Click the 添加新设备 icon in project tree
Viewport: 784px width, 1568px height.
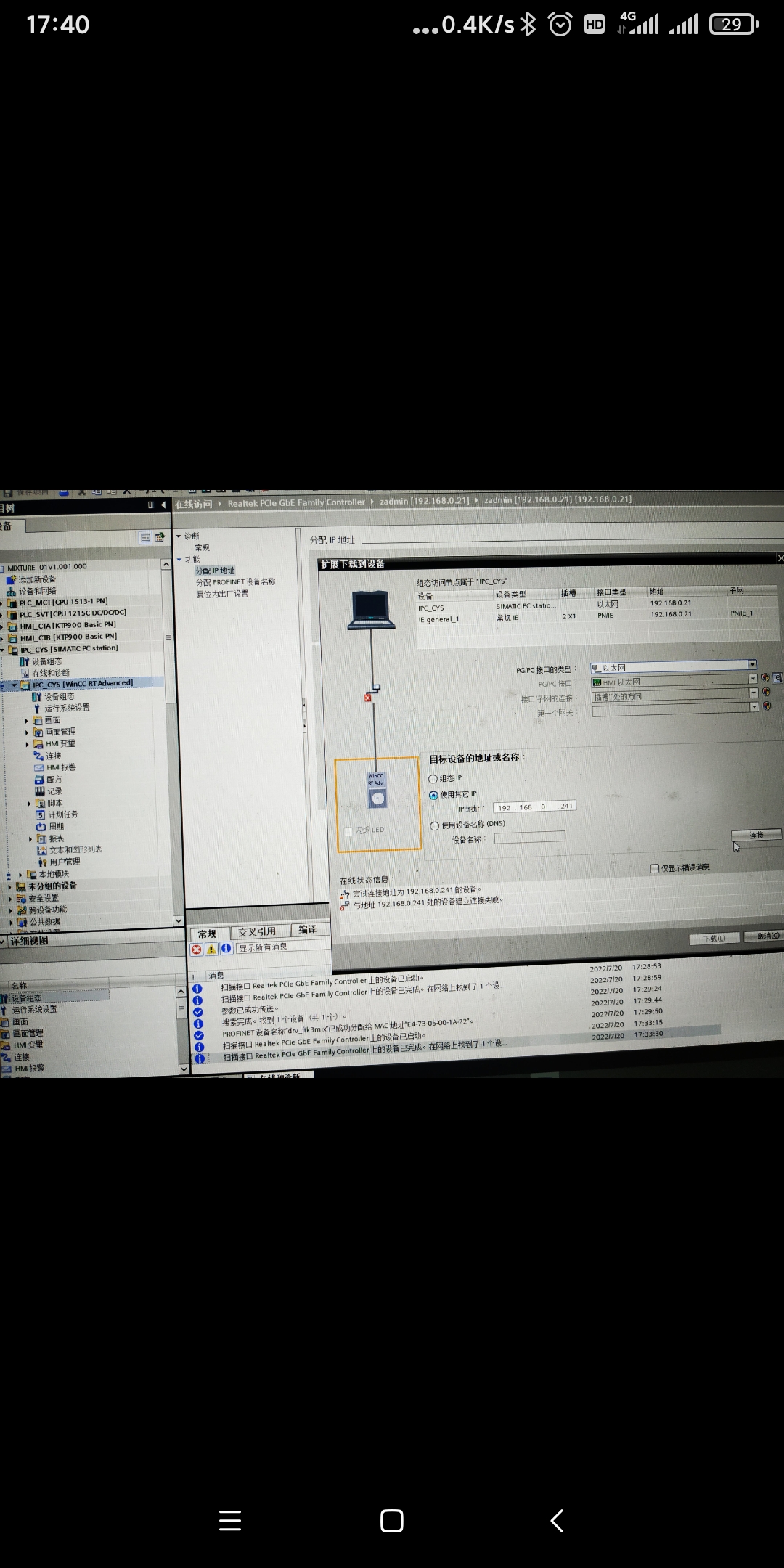point(11,579)
